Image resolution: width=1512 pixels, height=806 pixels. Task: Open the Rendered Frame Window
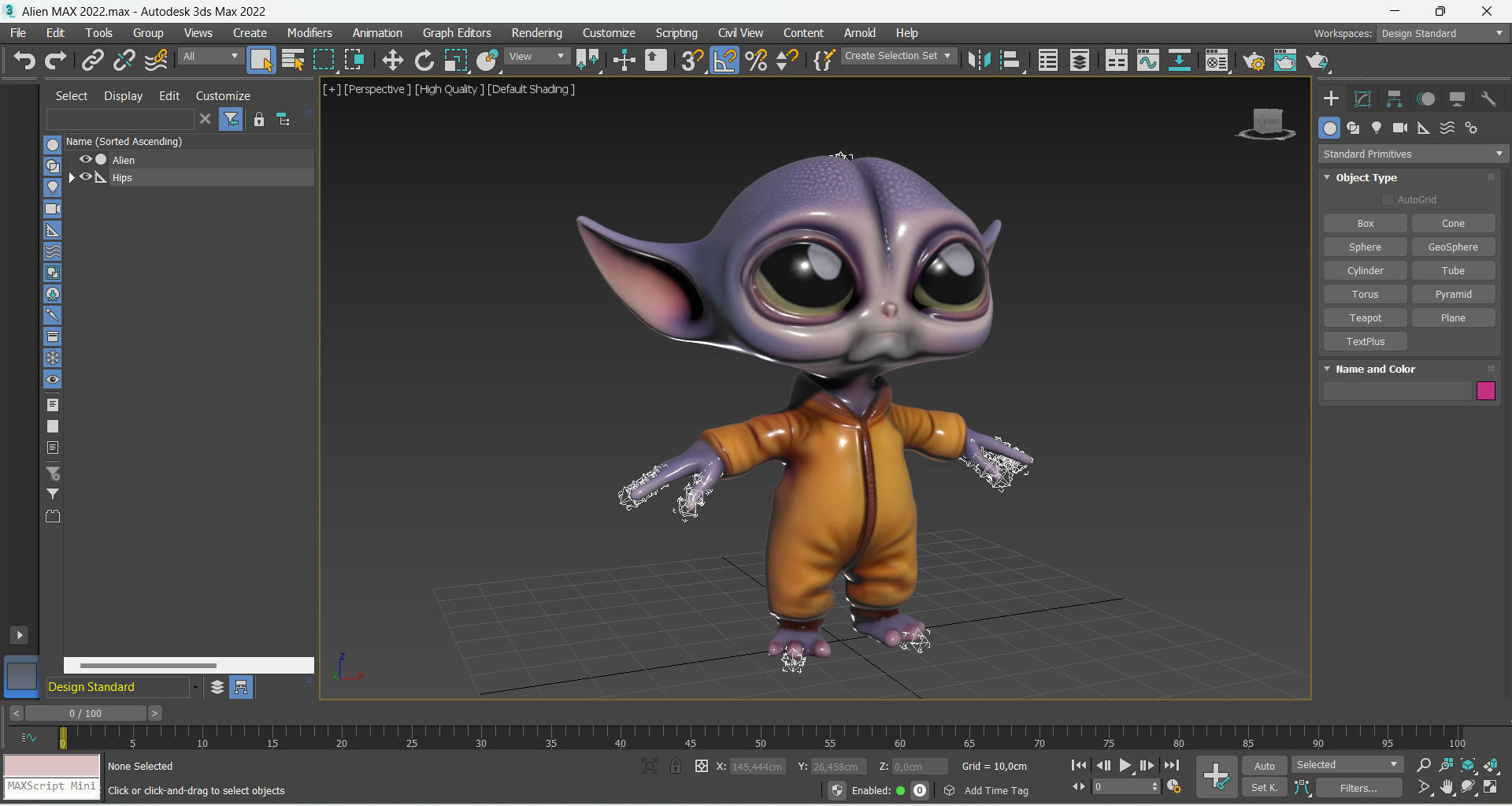pos(1285,60)
